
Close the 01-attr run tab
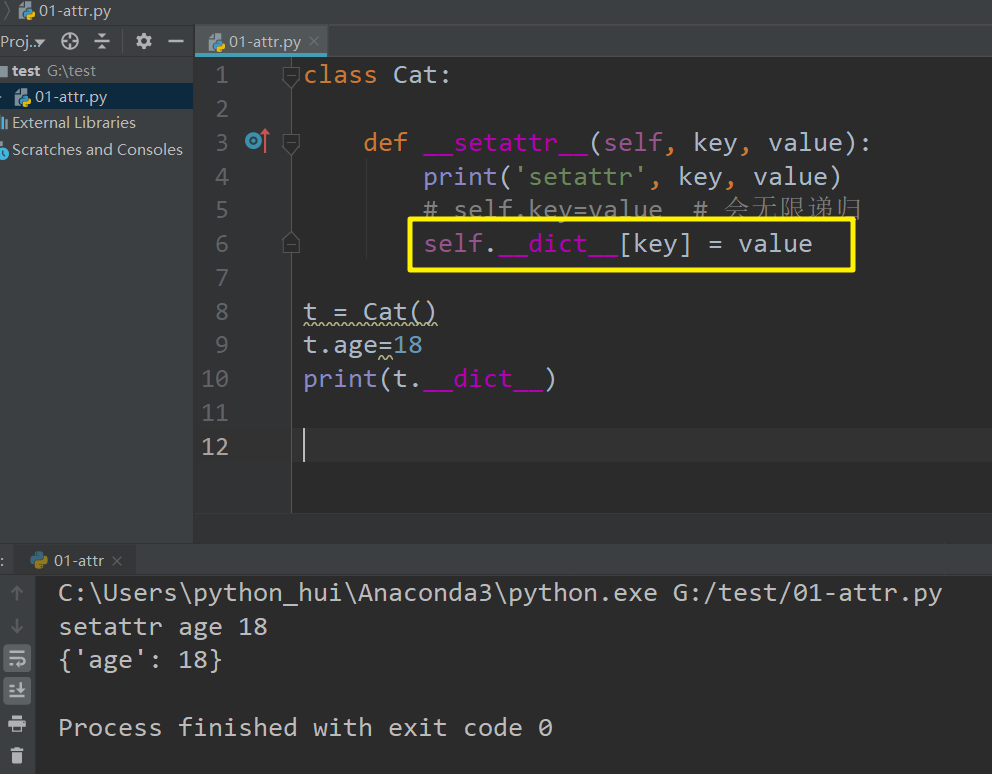[117, 561]
